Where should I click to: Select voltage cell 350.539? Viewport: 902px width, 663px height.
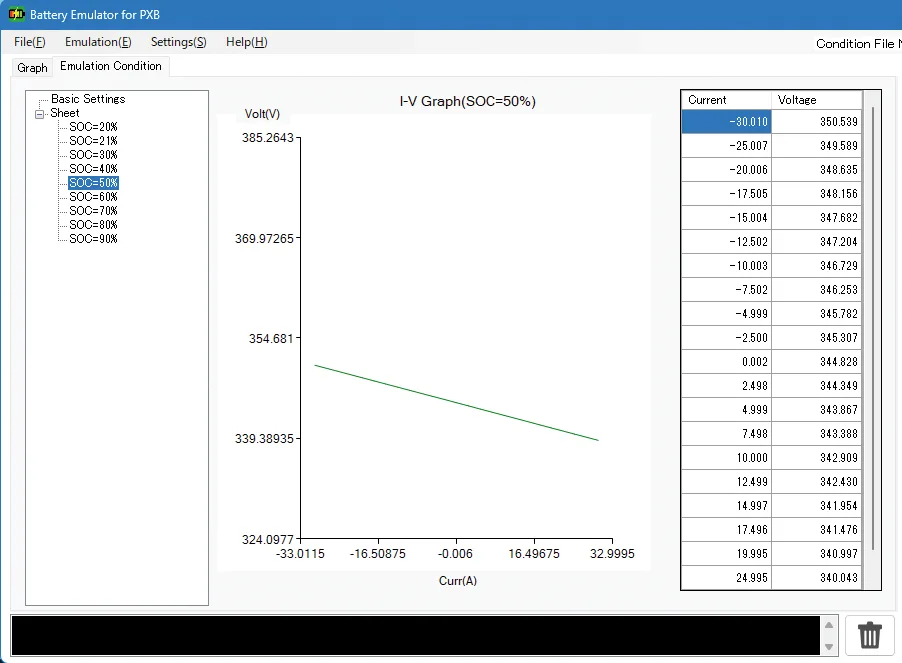pyautogui.click(x=816, y=121)
